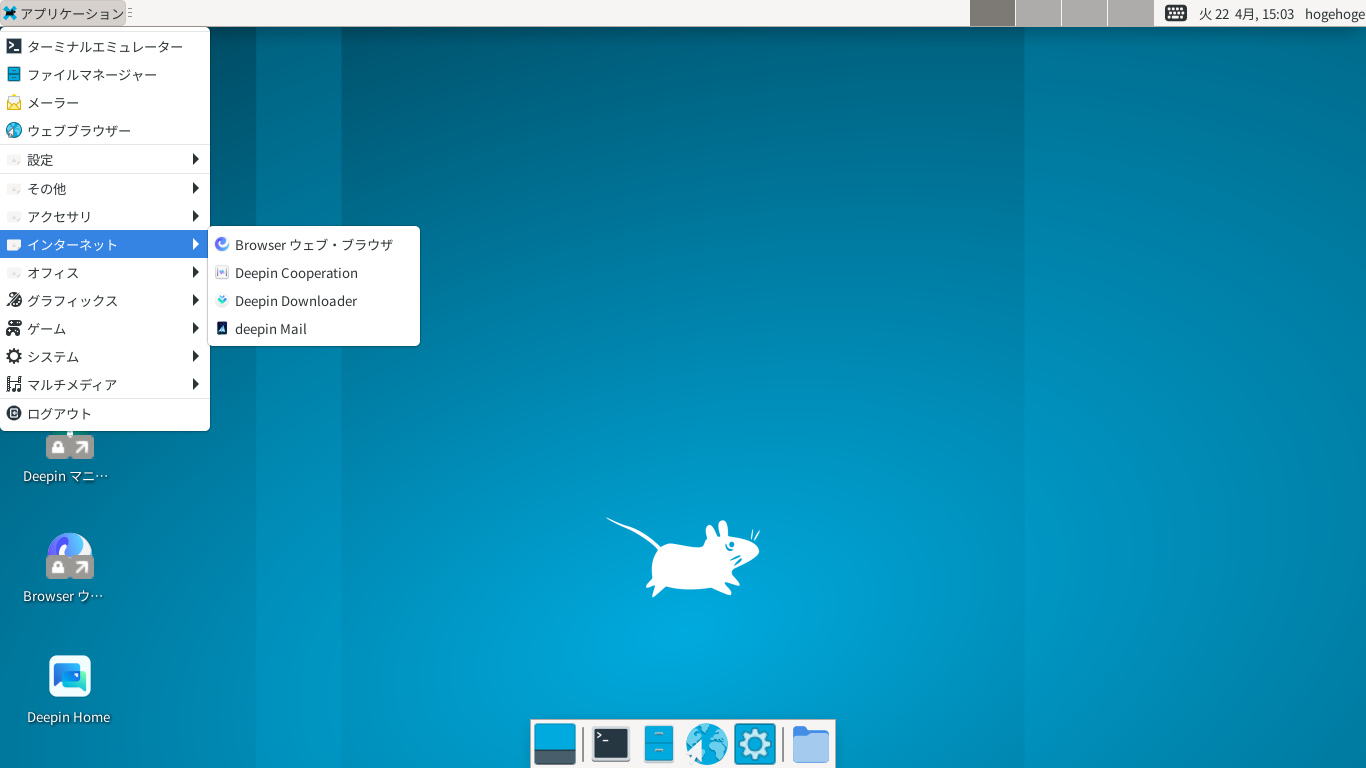Select the Deepin Home desktop icon
1366x768 pixels.
point(69,690)
